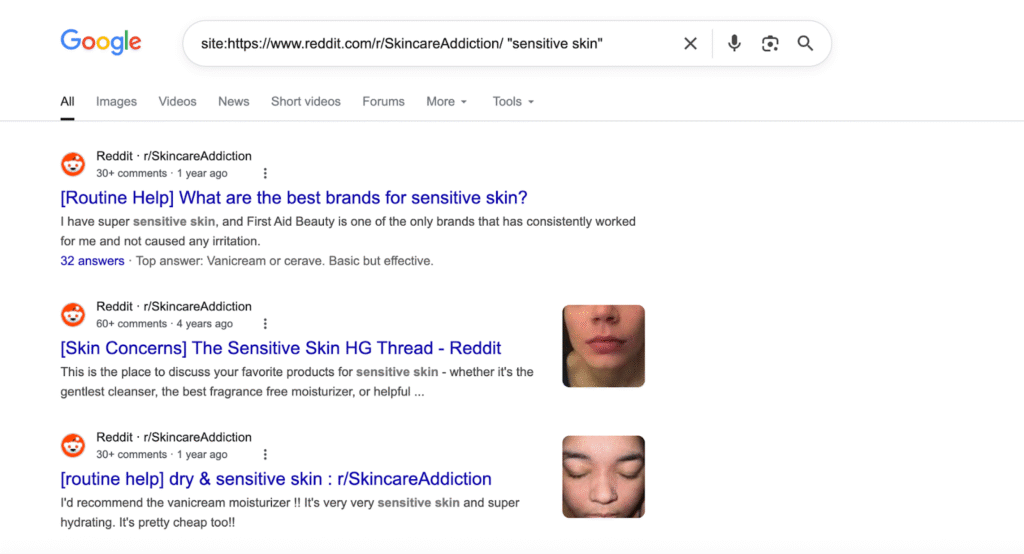The width and height of the screenshot is (1024, 554).
Task: Open the Forums tab
Action: pyautogui.click(x=383, y=102)
